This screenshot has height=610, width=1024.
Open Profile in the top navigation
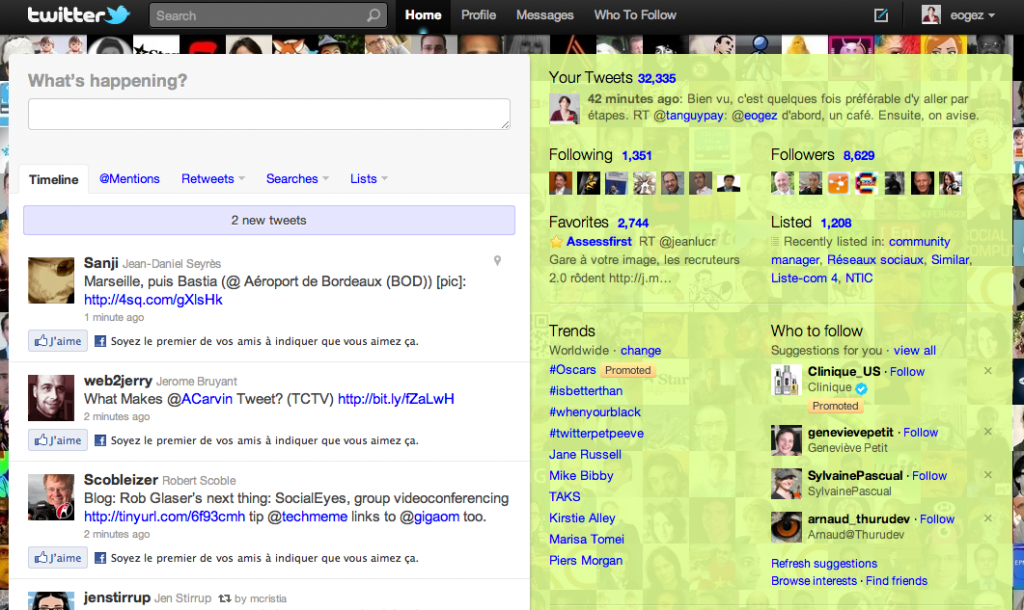tap(479, 15)
